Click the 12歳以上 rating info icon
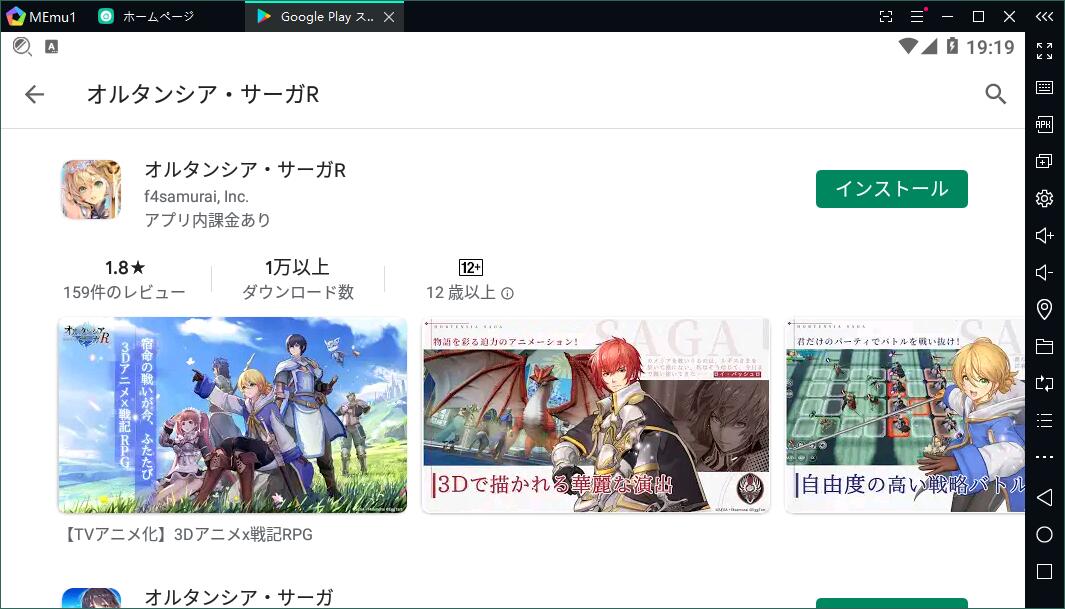 507,294
